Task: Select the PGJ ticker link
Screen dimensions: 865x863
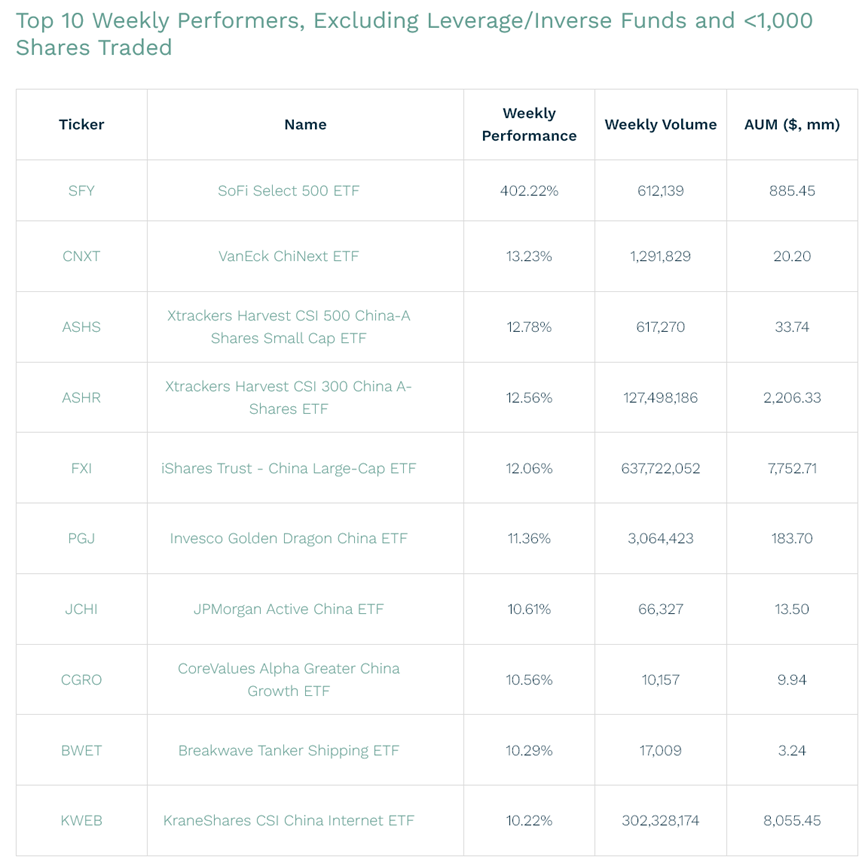Action: 81,538
